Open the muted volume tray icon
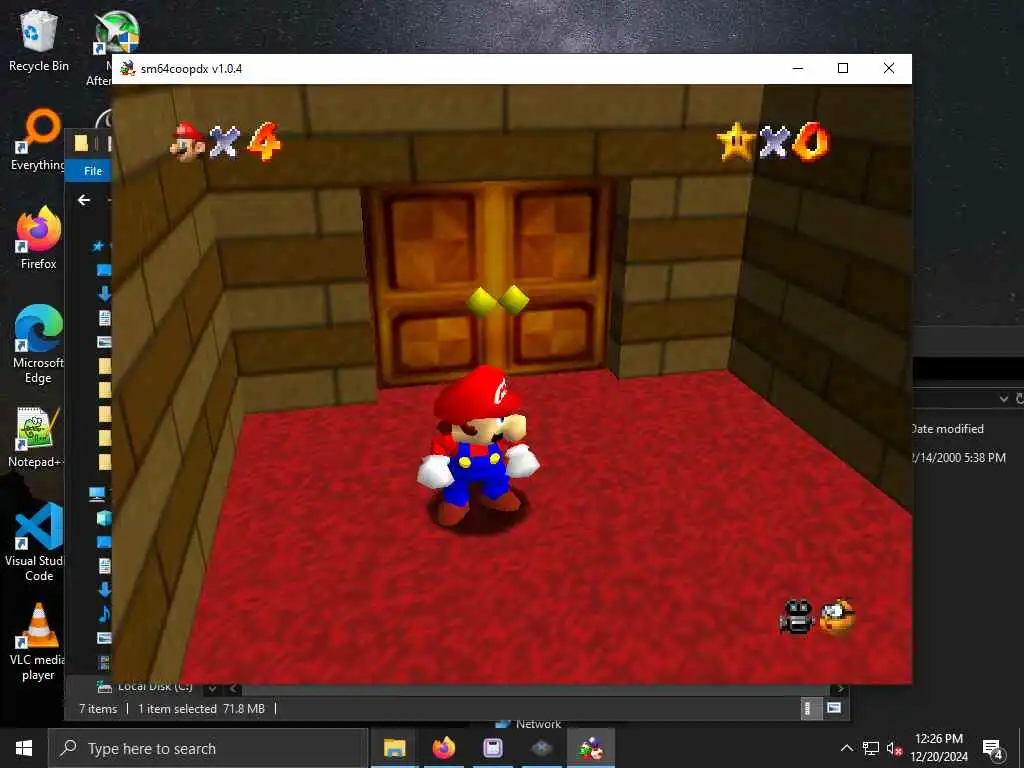Screen dimensions: 1024x768 click(894, 748)
